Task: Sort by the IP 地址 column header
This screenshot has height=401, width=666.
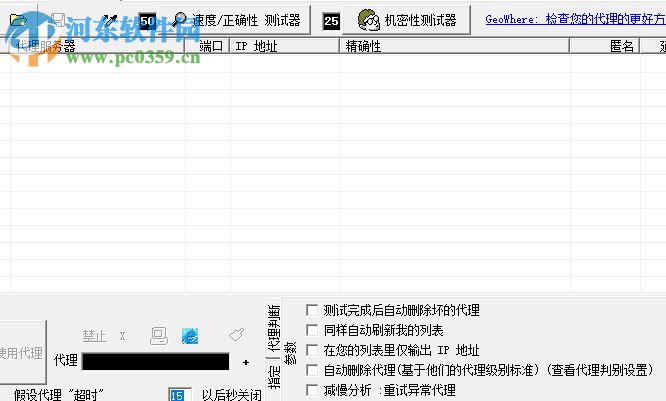Action: click(x=285, y=46)
